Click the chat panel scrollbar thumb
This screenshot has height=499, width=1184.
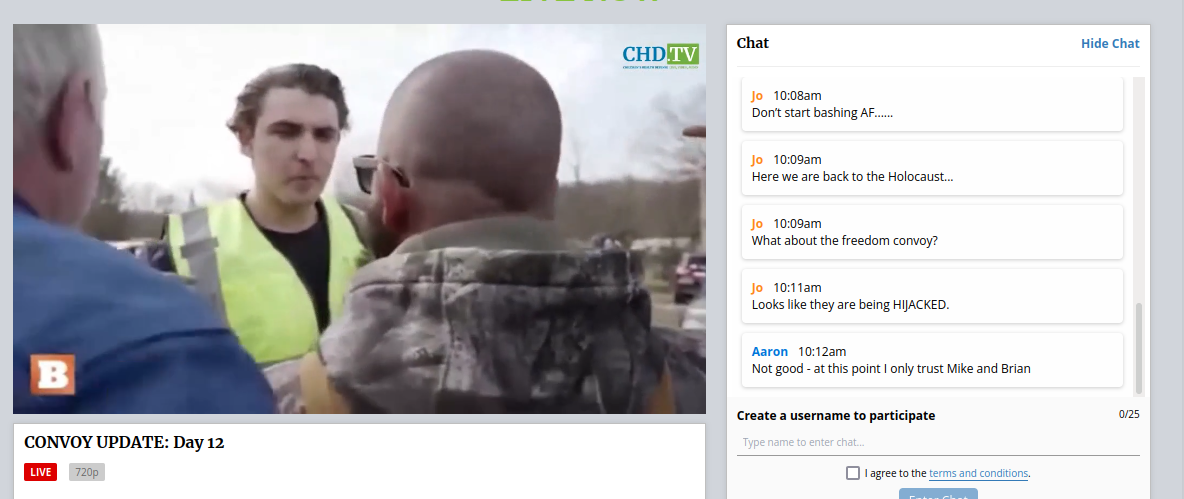pos(1139,347)
